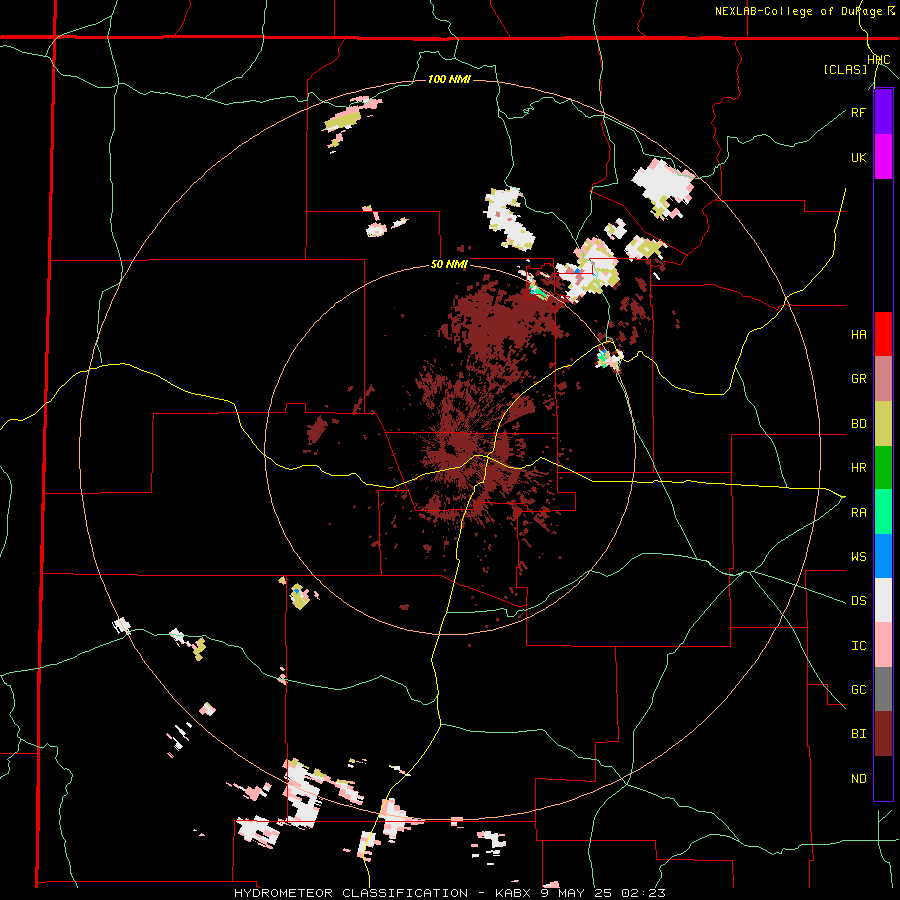This screenshot has height=900, width=900.
Task: Select the DS white legend swatch
Action: click(883, 600)
